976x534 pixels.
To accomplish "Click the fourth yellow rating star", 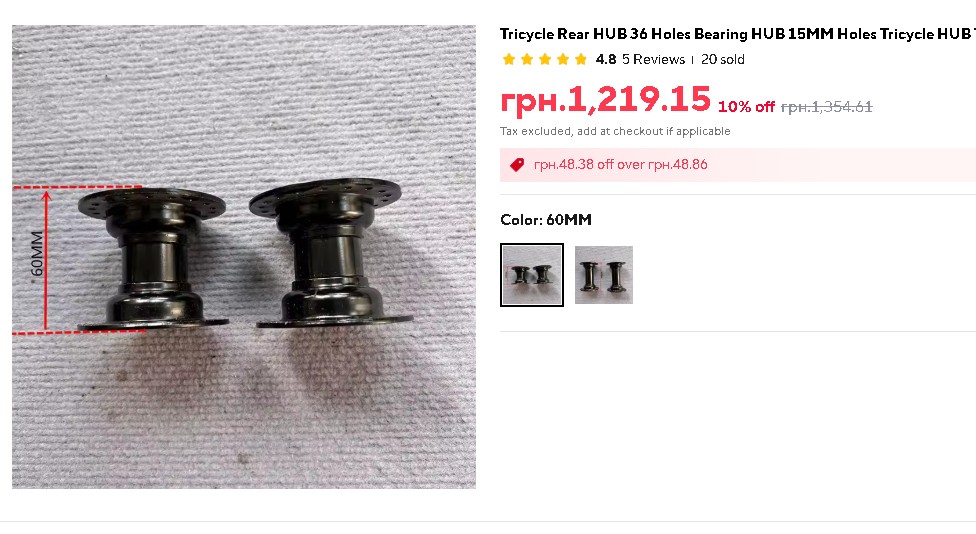I will 563,59.
